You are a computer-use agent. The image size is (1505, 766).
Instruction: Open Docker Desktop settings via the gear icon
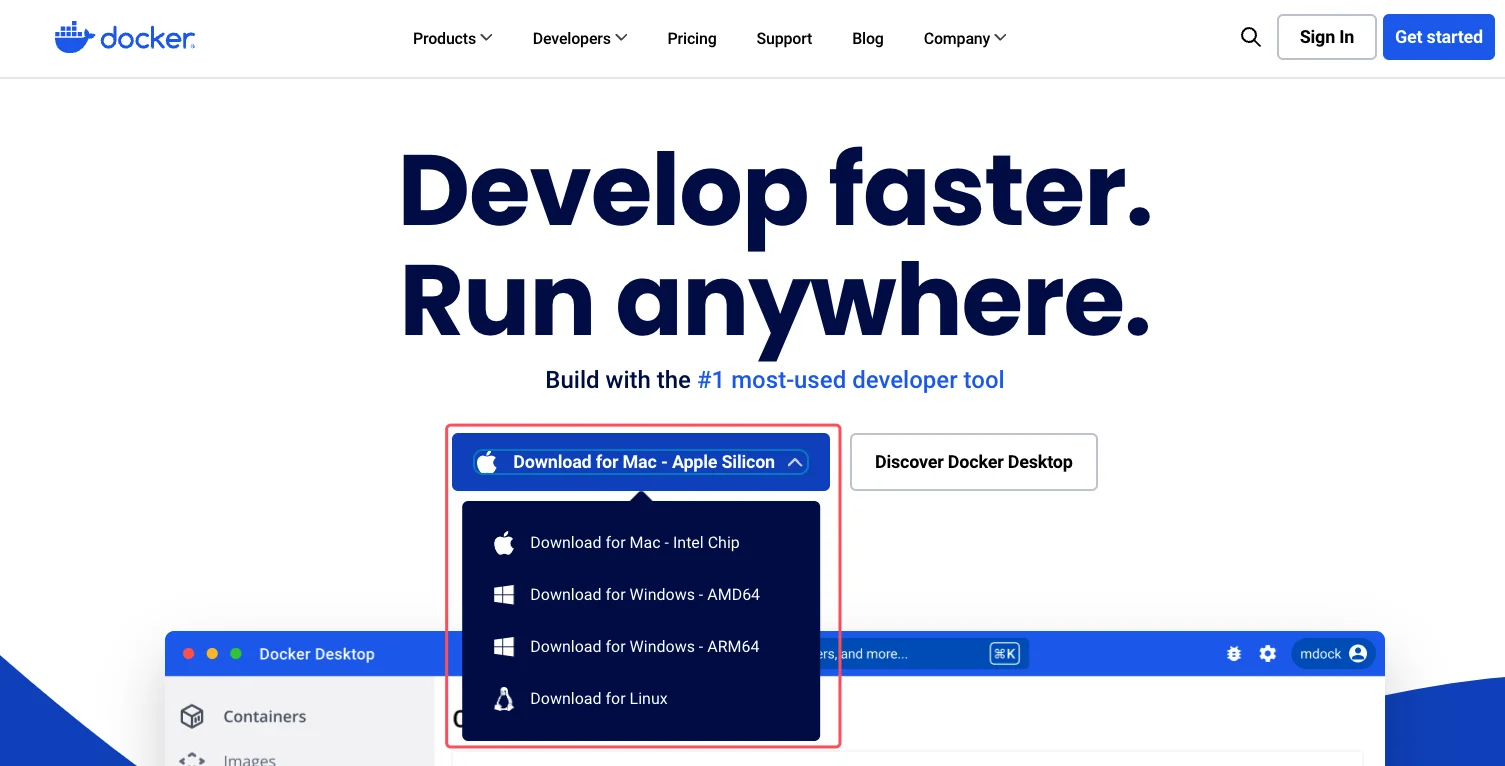coord(1267,653)
